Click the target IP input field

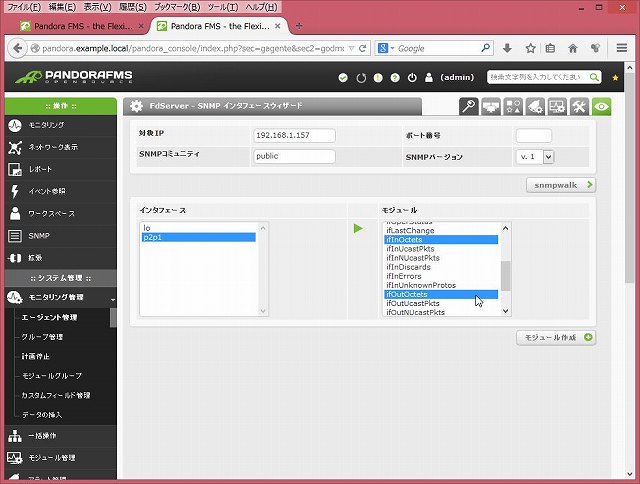point(294,135)
